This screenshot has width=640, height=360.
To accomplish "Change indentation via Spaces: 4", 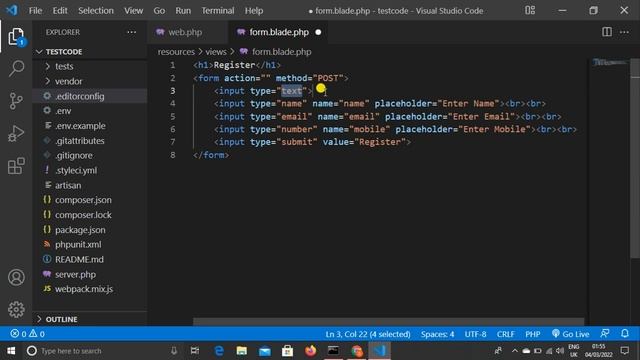I will point(437,334).
